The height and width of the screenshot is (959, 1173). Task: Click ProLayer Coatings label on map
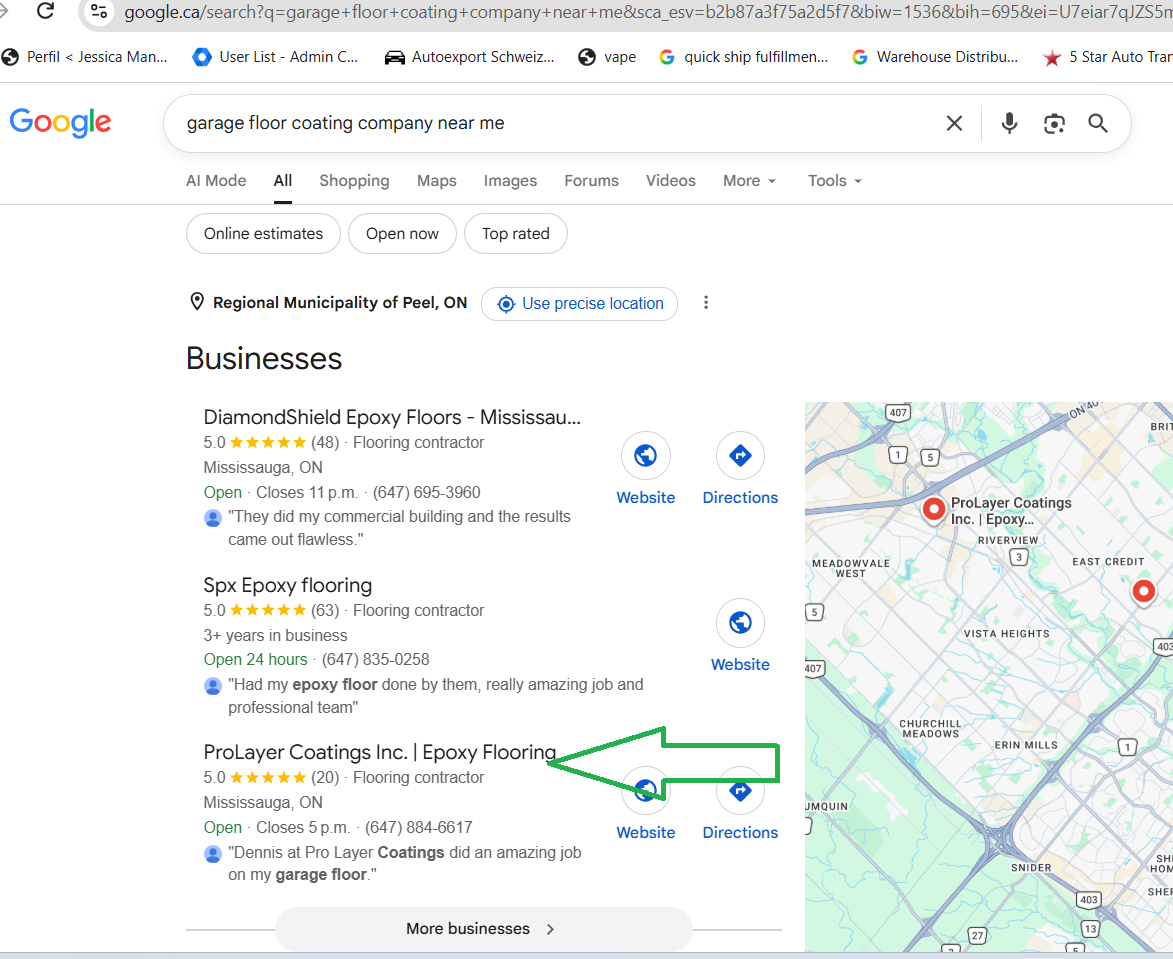click(1011, 511)
